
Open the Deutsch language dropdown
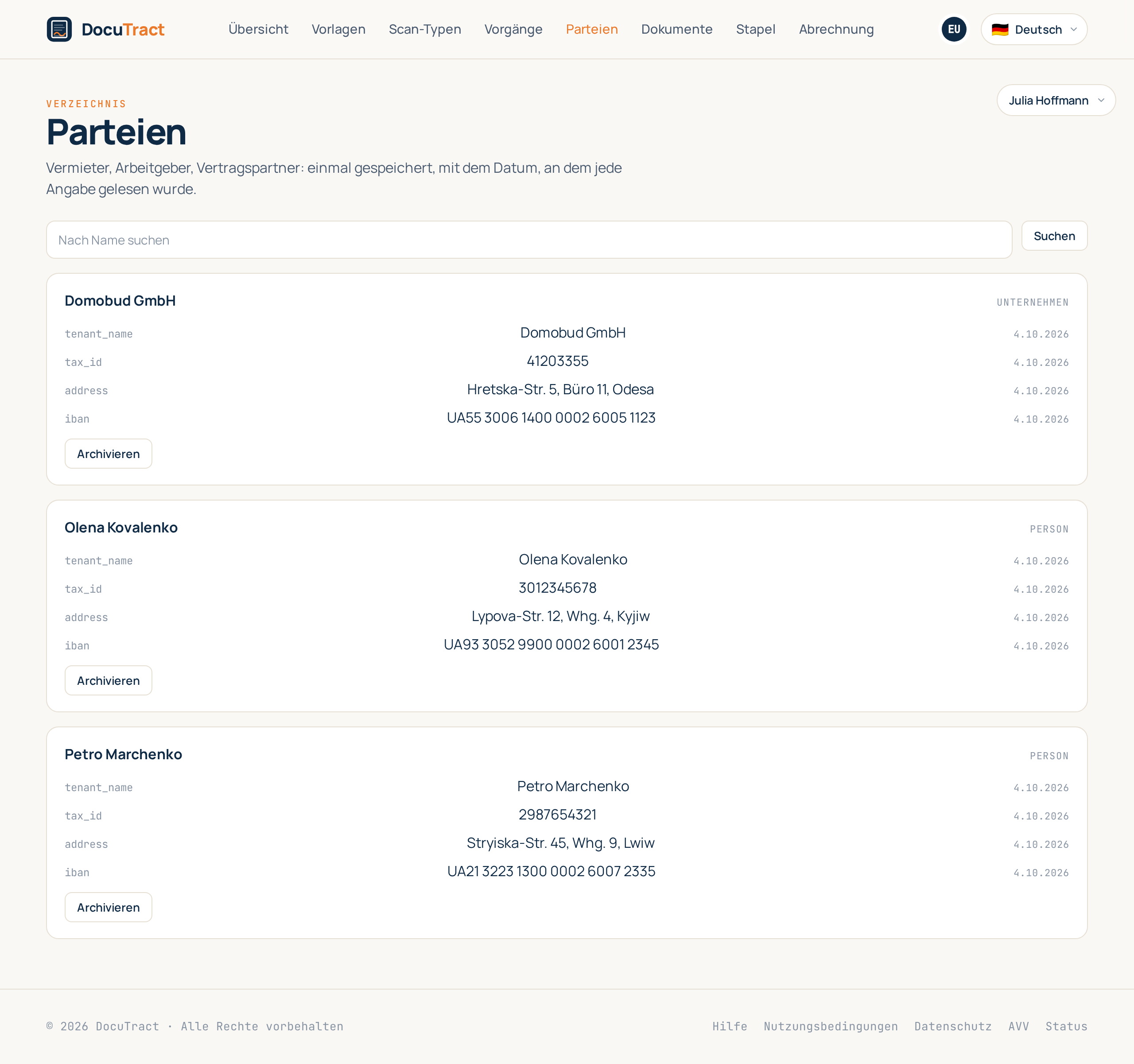pos(1033,29)
